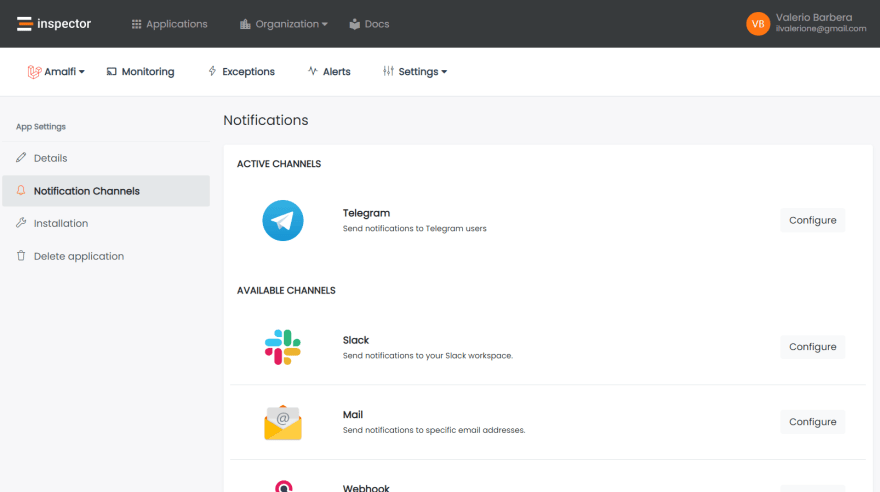Open the Organization dropdown menu

[x=284, y=24]
